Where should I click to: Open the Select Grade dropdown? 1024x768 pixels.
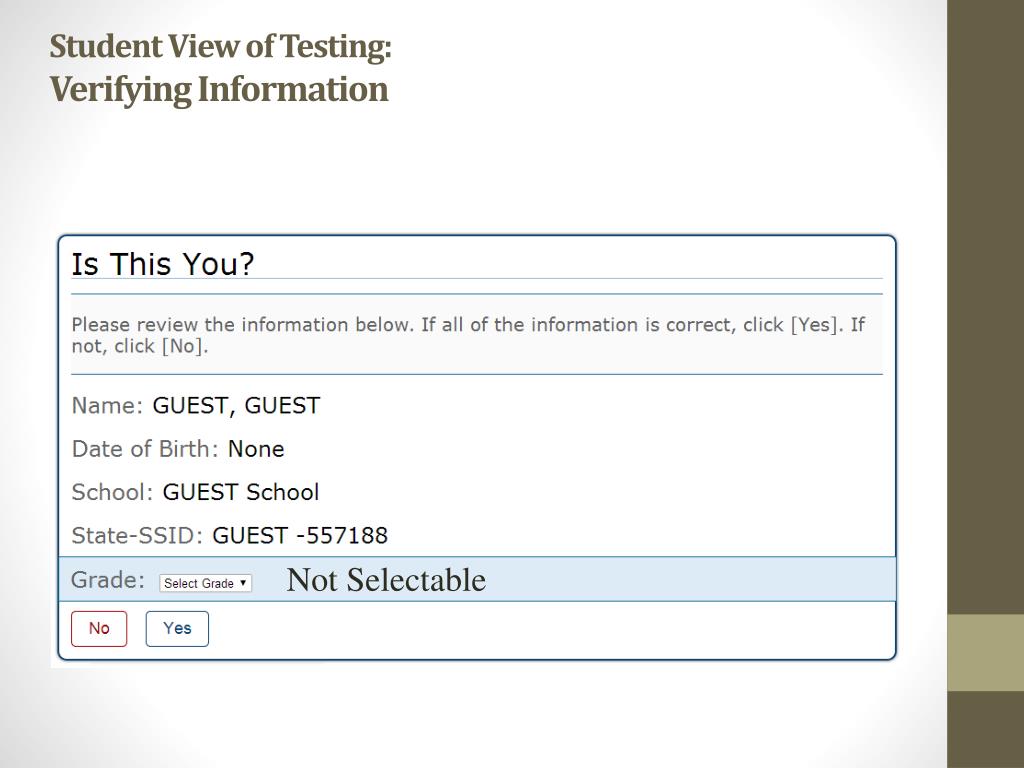pos(205,583)
